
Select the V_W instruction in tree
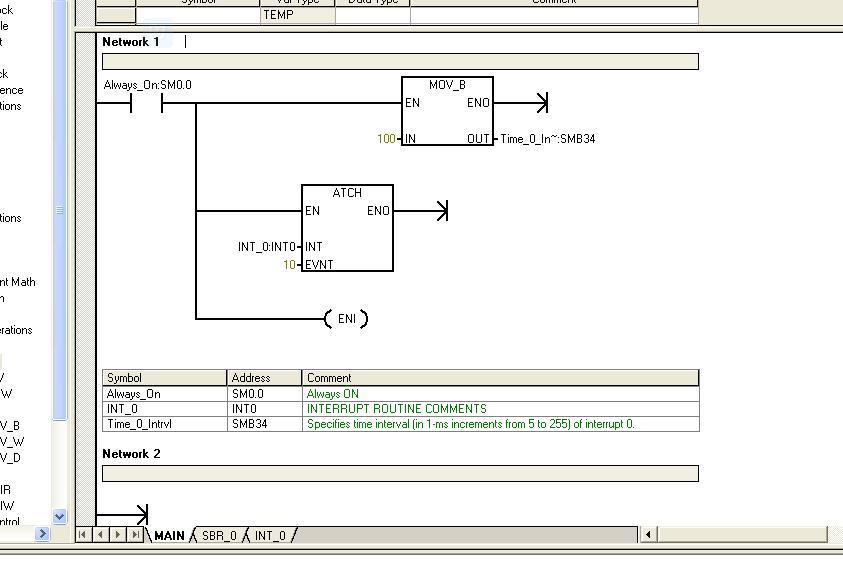[x=12, y=442]
